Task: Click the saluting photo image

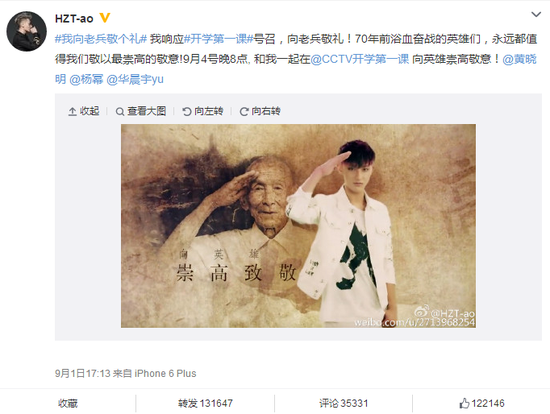Action: point(299,226)
